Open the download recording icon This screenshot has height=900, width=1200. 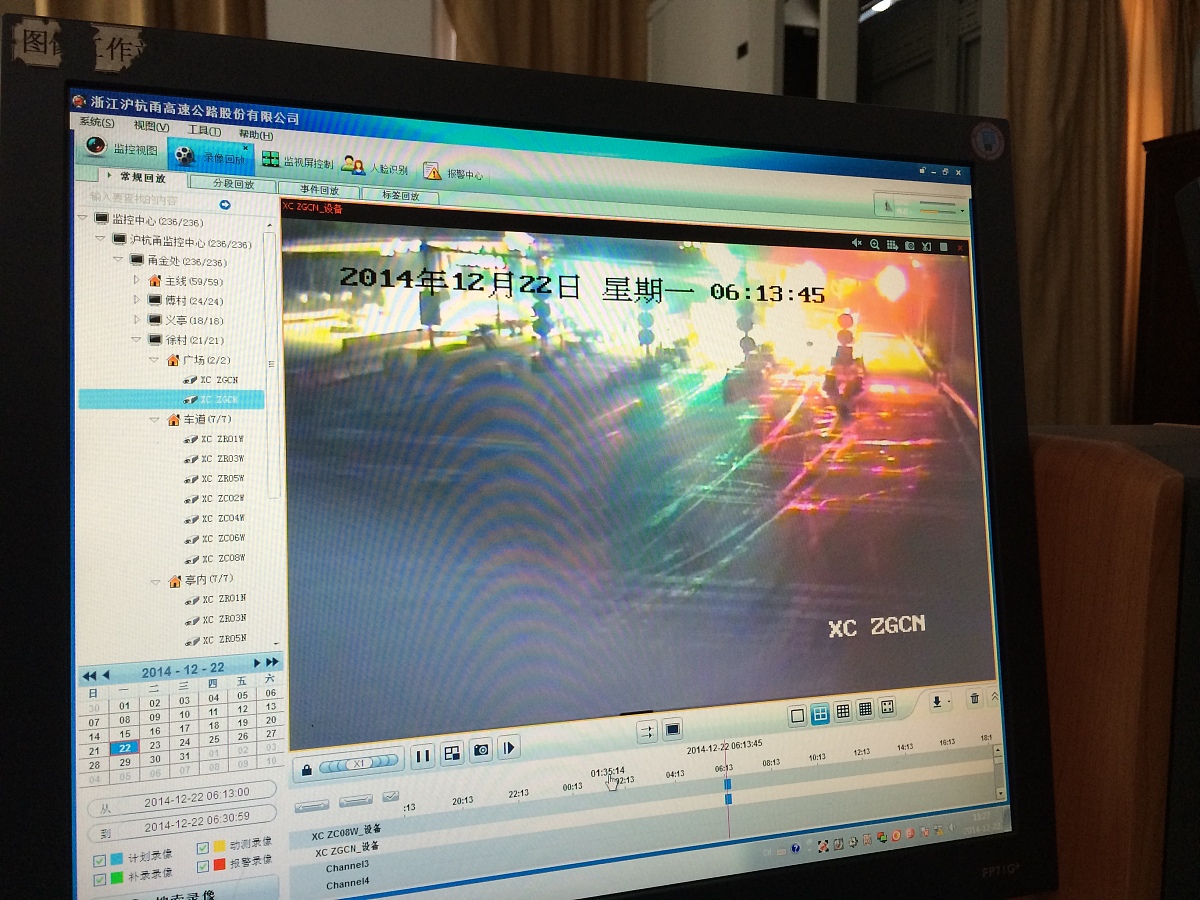tap(938, 702)
